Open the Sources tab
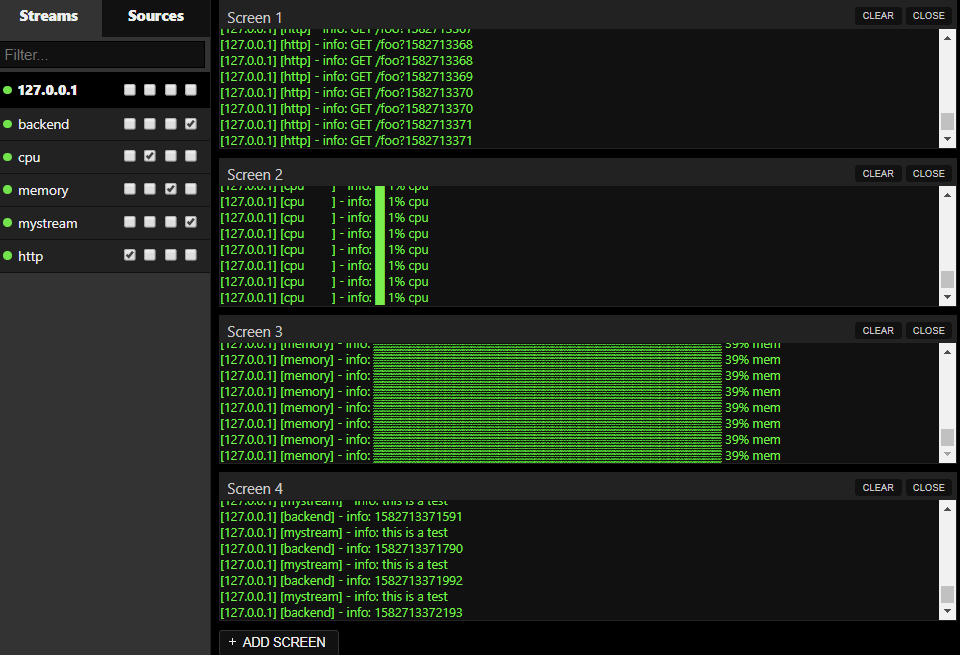960x655 pixels. (155, 16)
